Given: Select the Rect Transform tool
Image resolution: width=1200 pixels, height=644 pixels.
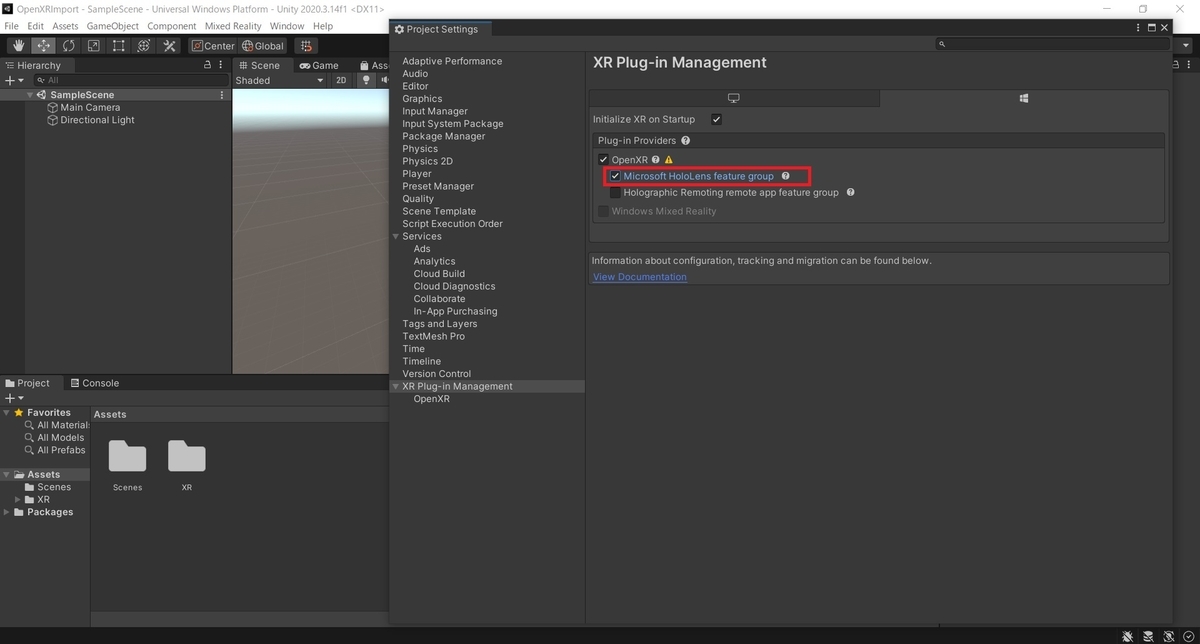Looking at the screenshot, I should point(121,45).
